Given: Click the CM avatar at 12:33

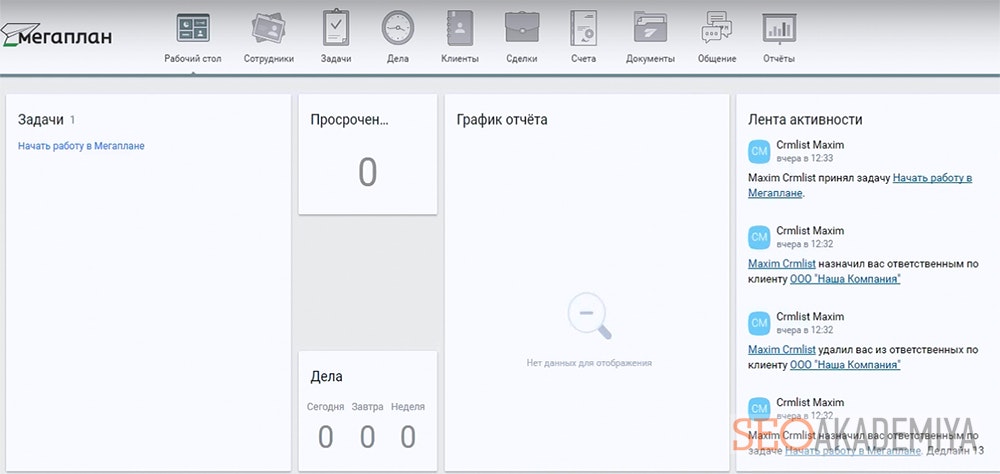Looking at the screenshot, I should (759, 151).
